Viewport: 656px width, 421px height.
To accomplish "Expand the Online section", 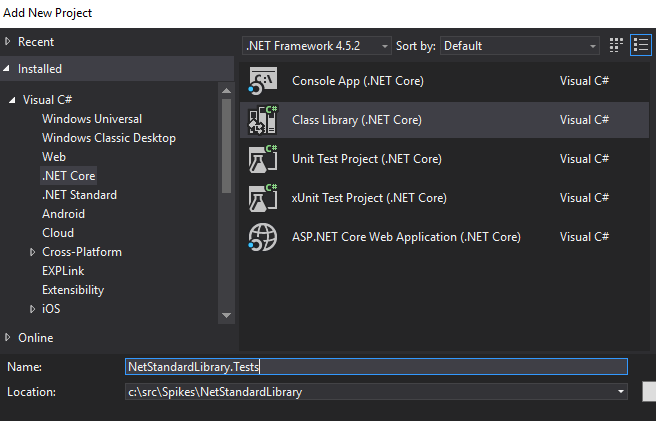I will click(x=8, y=337).
